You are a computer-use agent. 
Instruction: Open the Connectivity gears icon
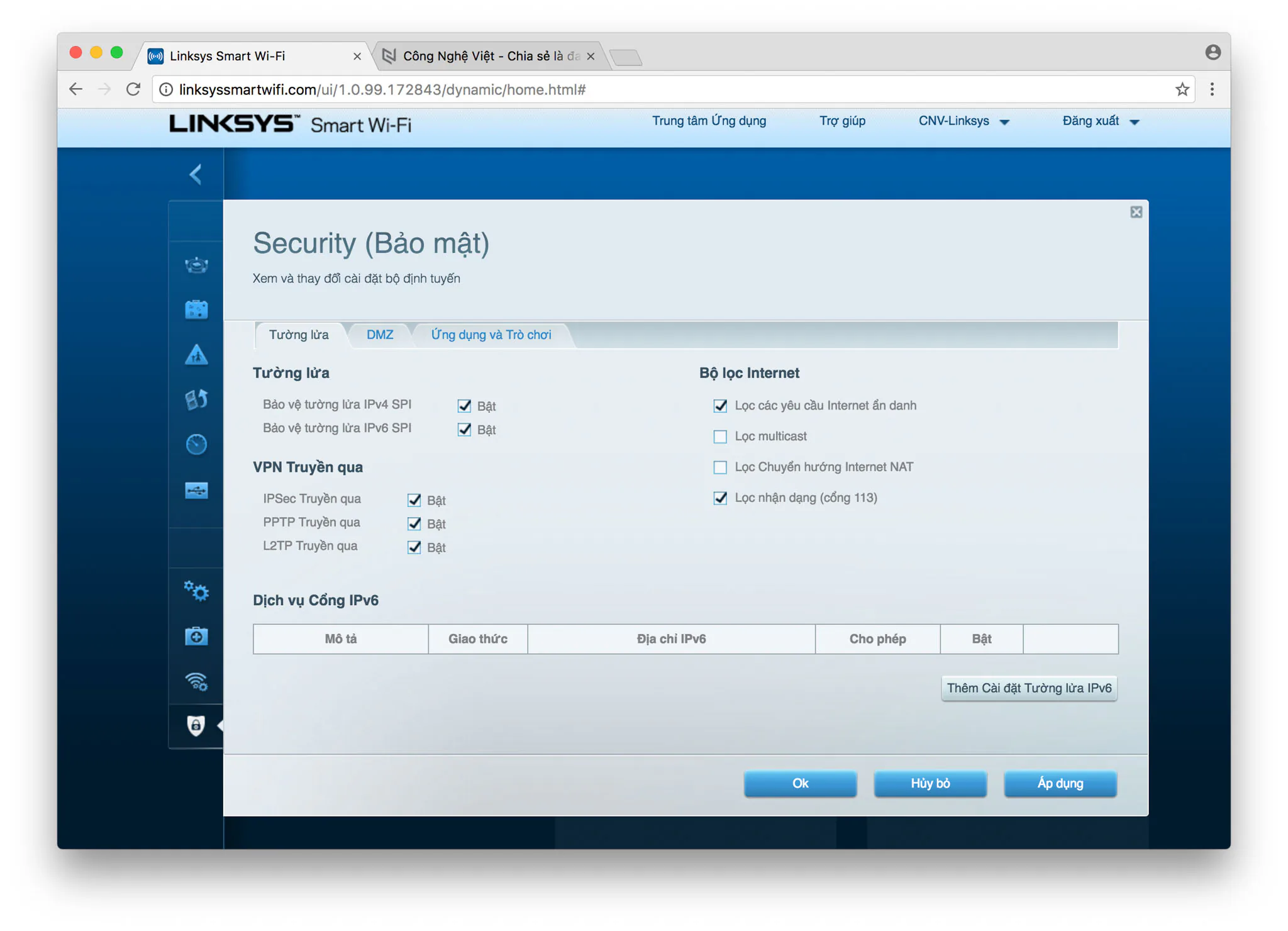click(x=196, y=591)
